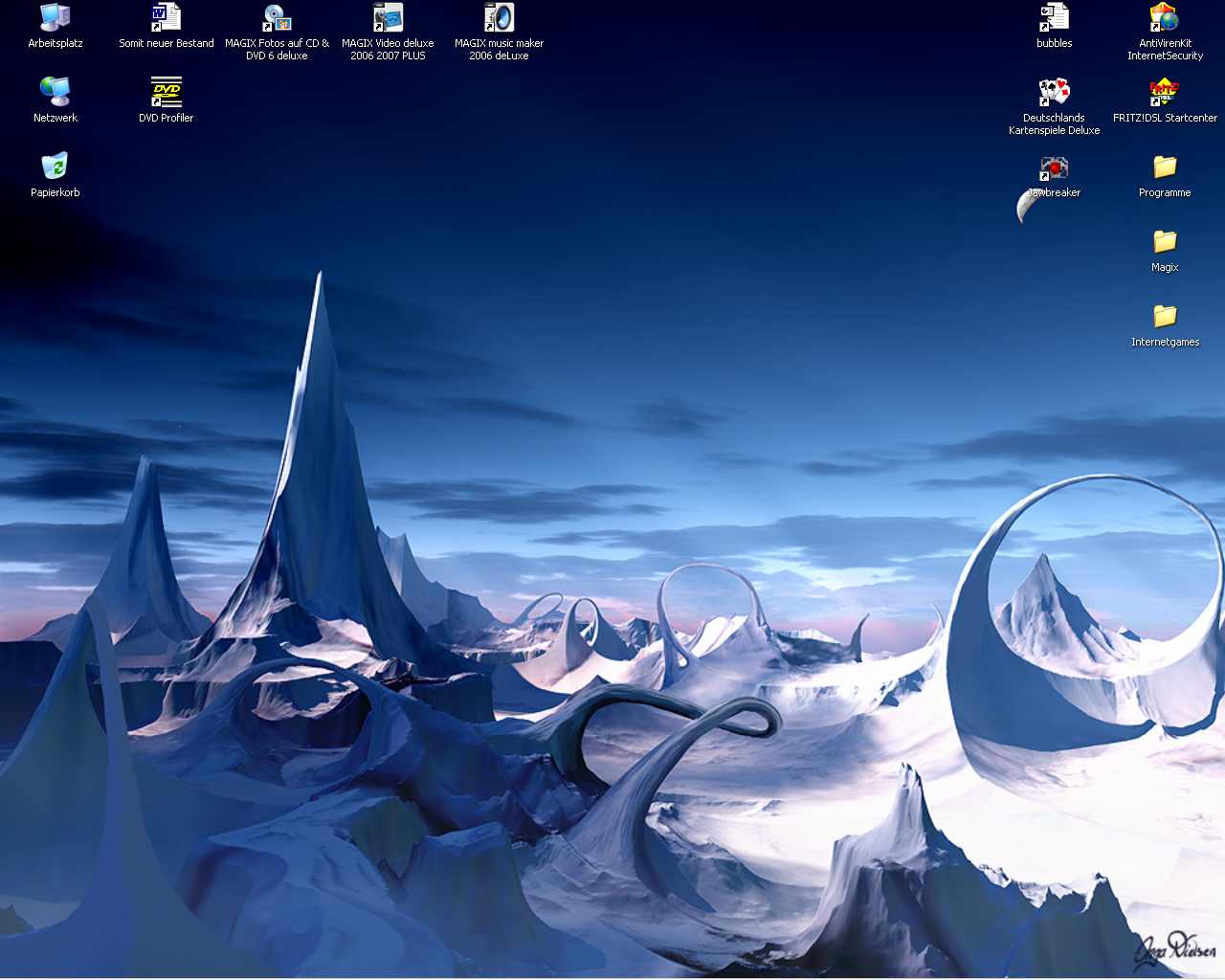Click the MAGIX music maker 2006 shortcut

click(x=499, y=18)
